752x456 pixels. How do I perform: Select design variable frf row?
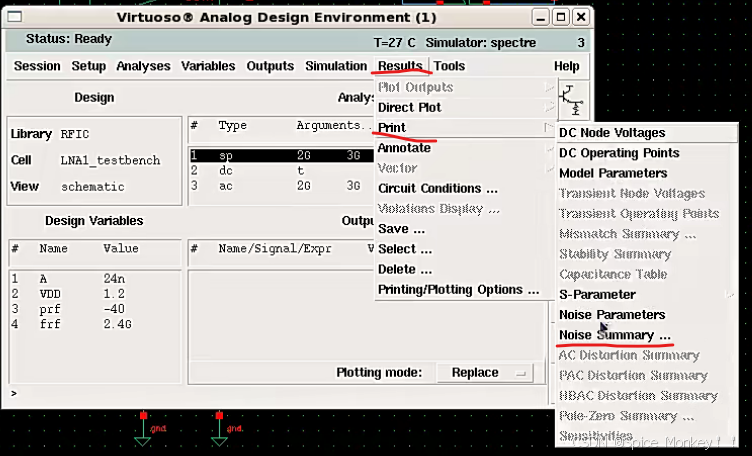point(95,324)
